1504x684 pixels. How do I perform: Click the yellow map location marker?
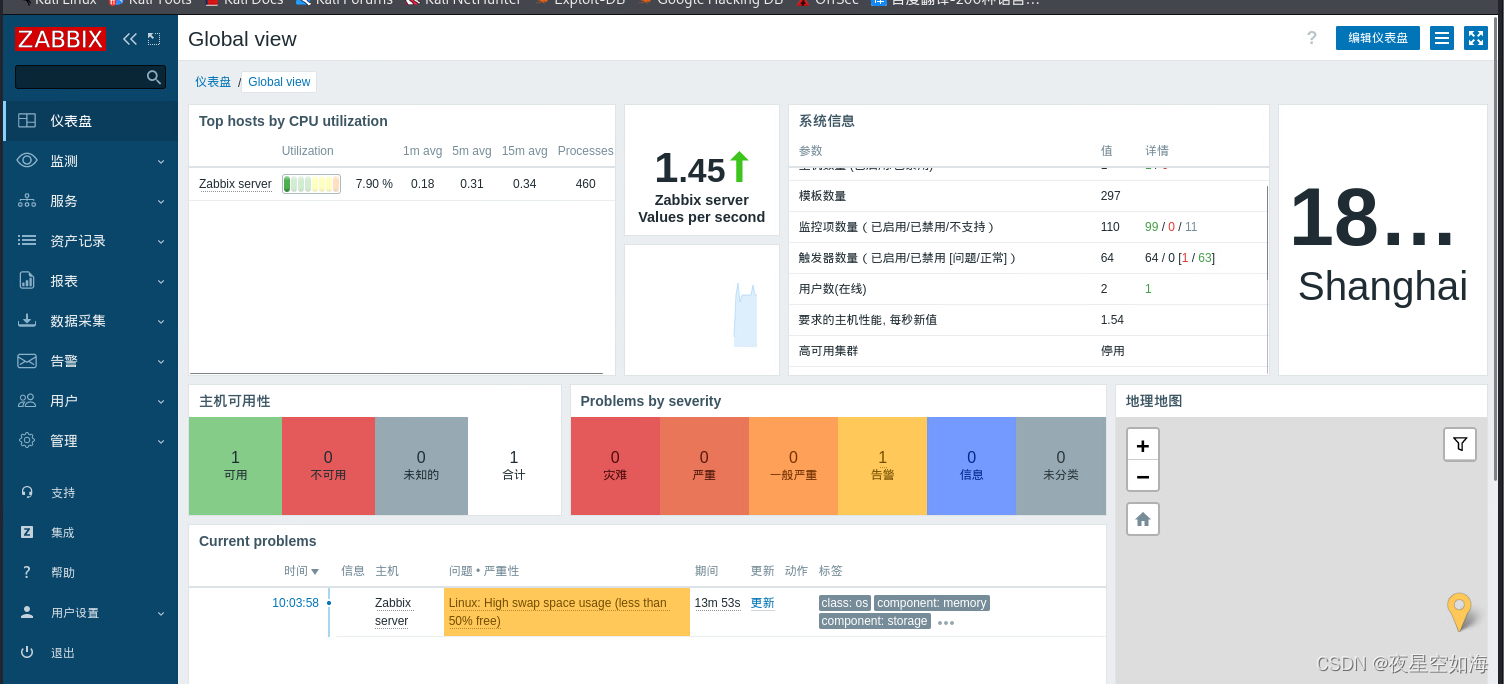[x=1459, y=611]
